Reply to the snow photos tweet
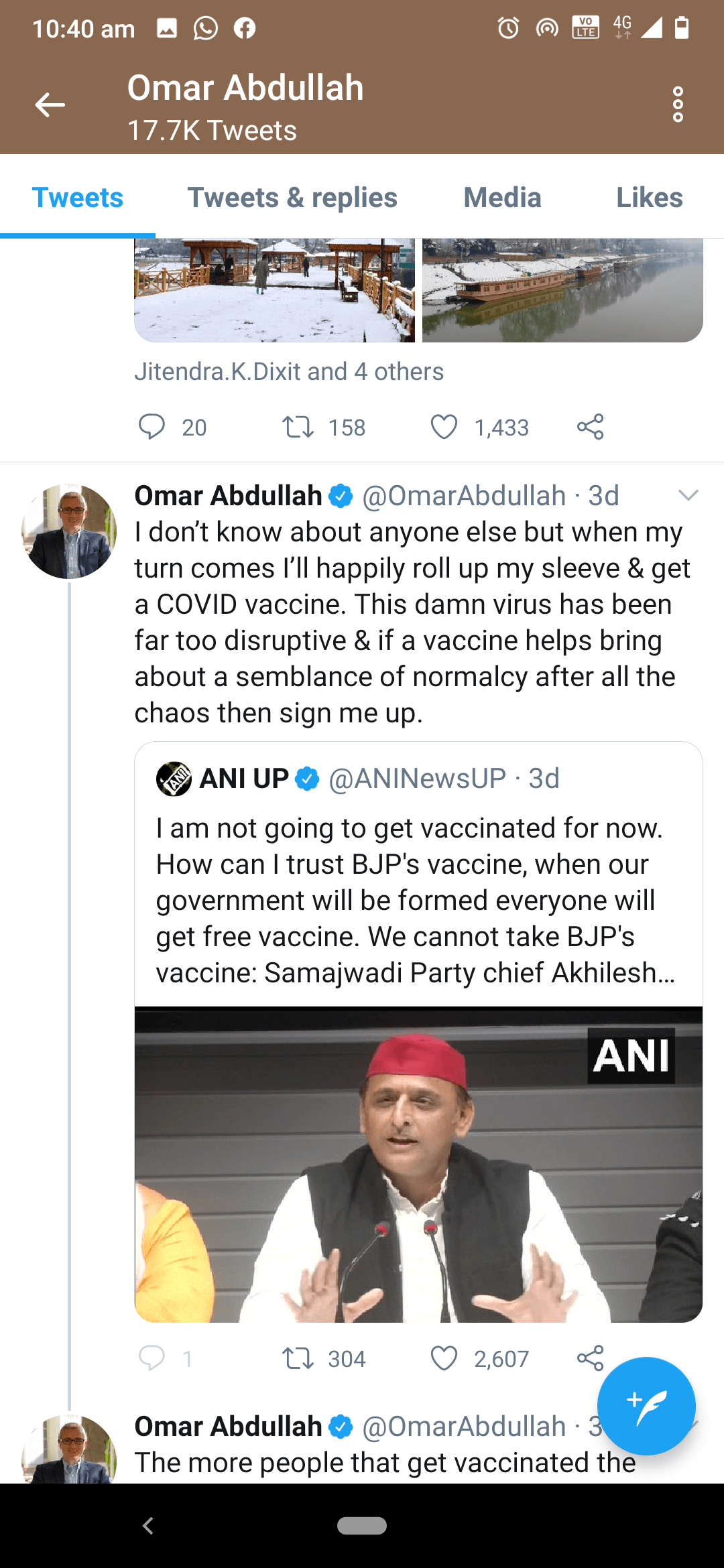 (x=152, y=427)
